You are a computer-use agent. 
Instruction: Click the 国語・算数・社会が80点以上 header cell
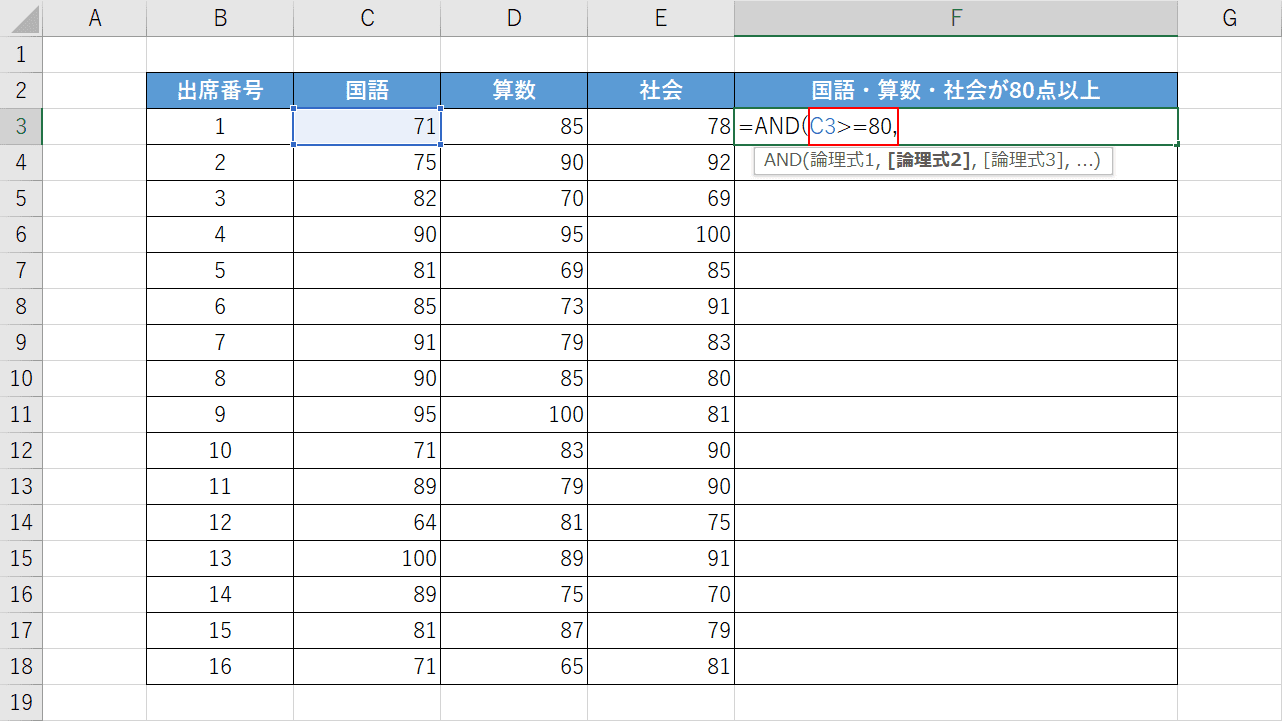[956, 90]
